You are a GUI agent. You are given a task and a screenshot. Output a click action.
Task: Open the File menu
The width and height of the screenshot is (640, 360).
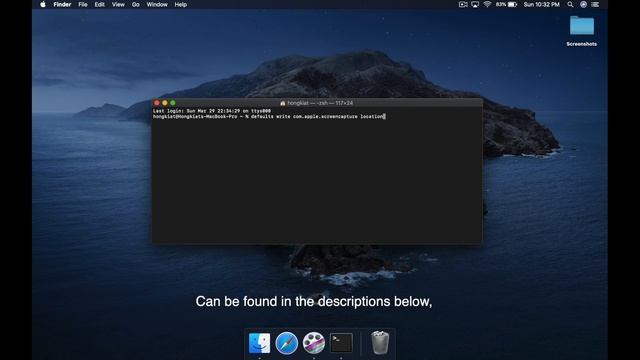(83, 4)
